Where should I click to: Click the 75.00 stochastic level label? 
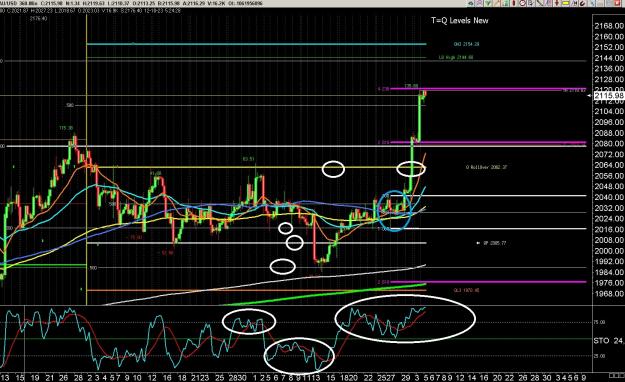599,322
